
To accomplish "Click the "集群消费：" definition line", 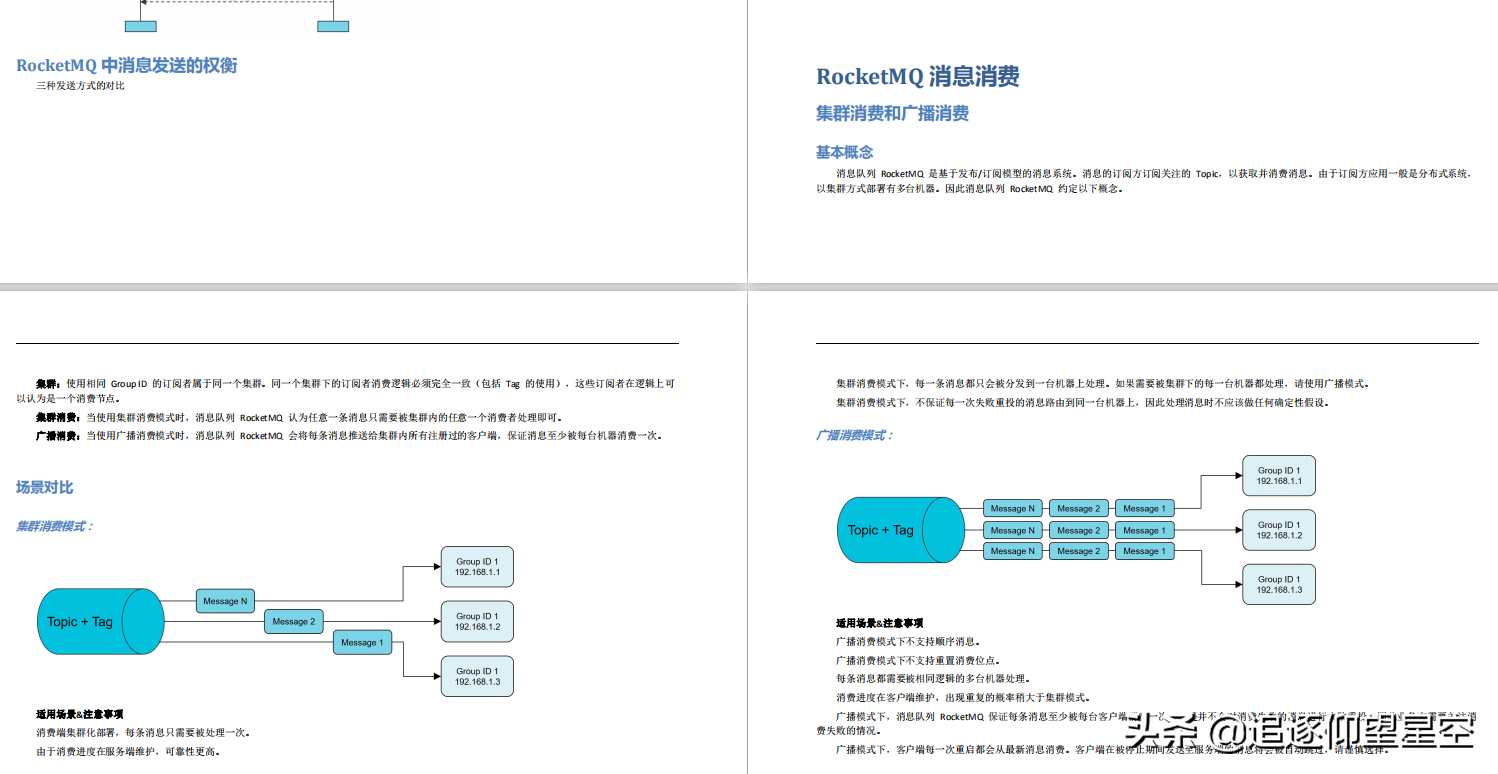I will (299, 417).
